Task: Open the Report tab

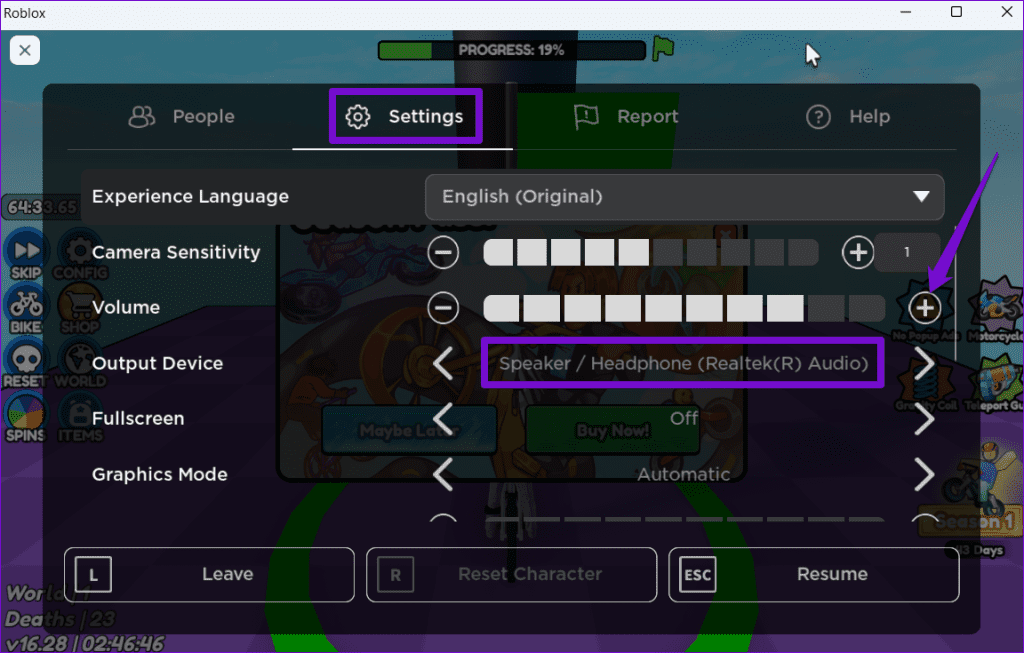Action: click(625, 116)
